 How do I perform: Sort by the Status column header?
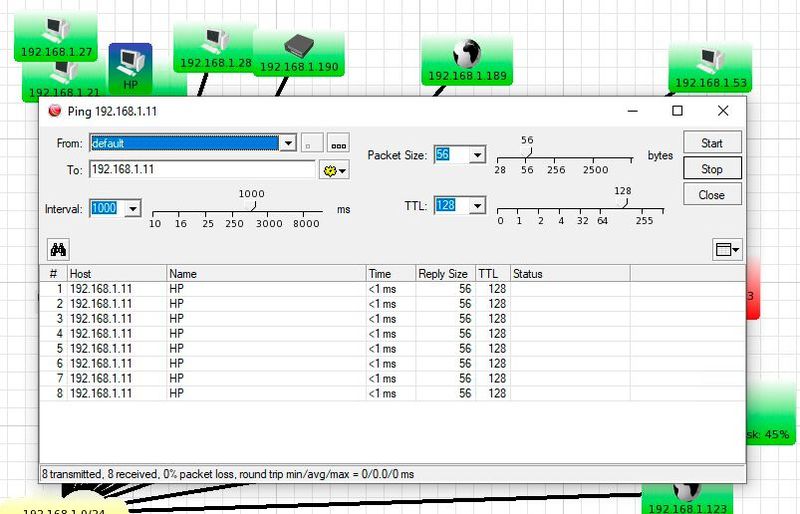point(570,274)
